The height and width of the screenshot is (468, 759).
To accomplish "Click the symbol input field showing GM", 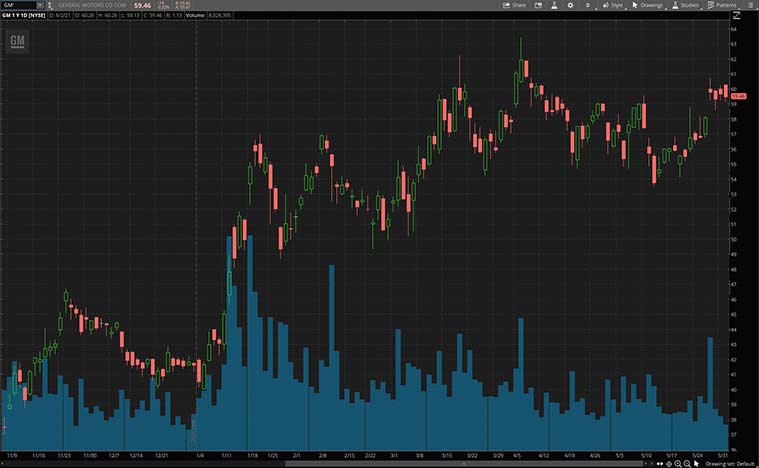I will (x=18, y=5).
